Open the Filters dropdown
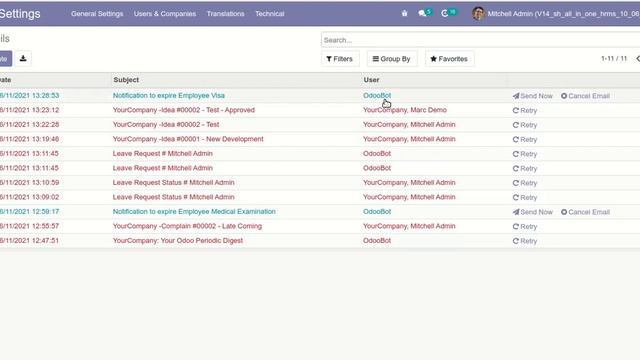The image size is (640, 360). (x=340, y=59)
